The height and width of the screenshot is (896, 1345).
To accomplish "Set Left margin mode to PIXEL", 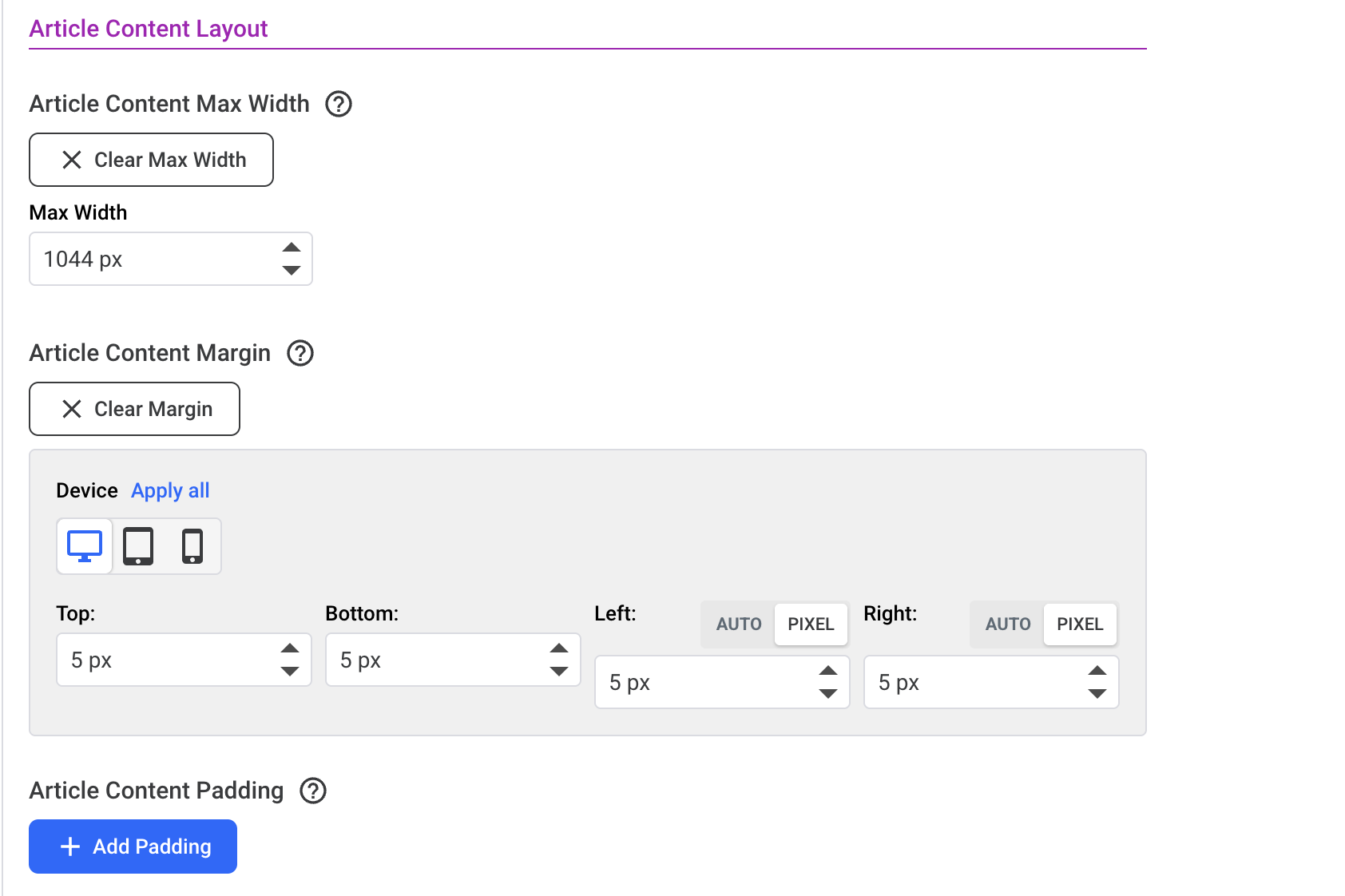I will click(811, 624).
